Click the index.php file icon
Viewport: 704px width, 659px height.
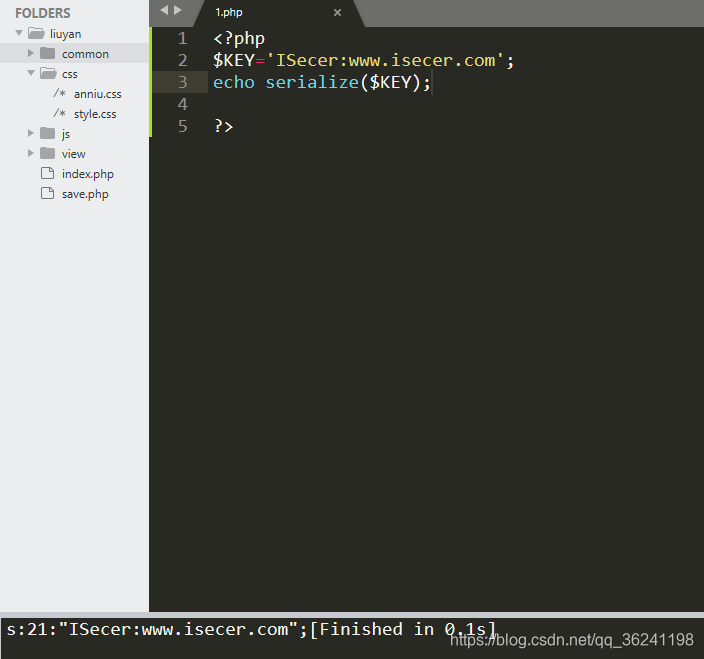48,173
